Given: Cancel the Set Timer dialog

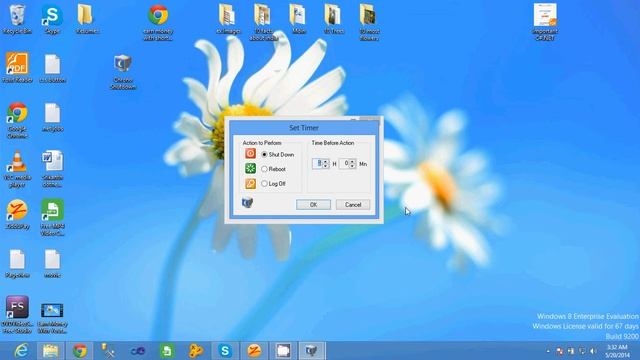Looking at the screenshot, I should (353, 204).
